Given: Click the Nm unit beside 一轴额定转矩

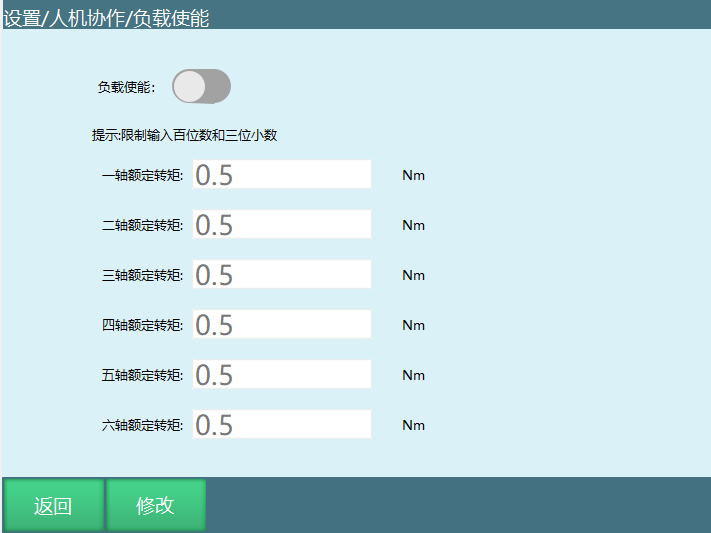Looking at the screenshot, I should pos(413,176).
